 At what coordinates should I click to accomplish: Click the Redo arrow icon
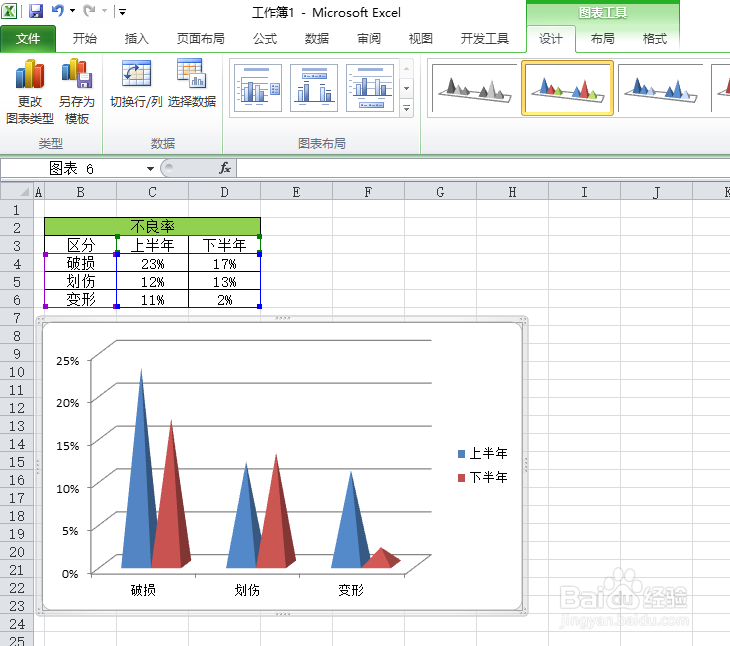coord(89,10)
